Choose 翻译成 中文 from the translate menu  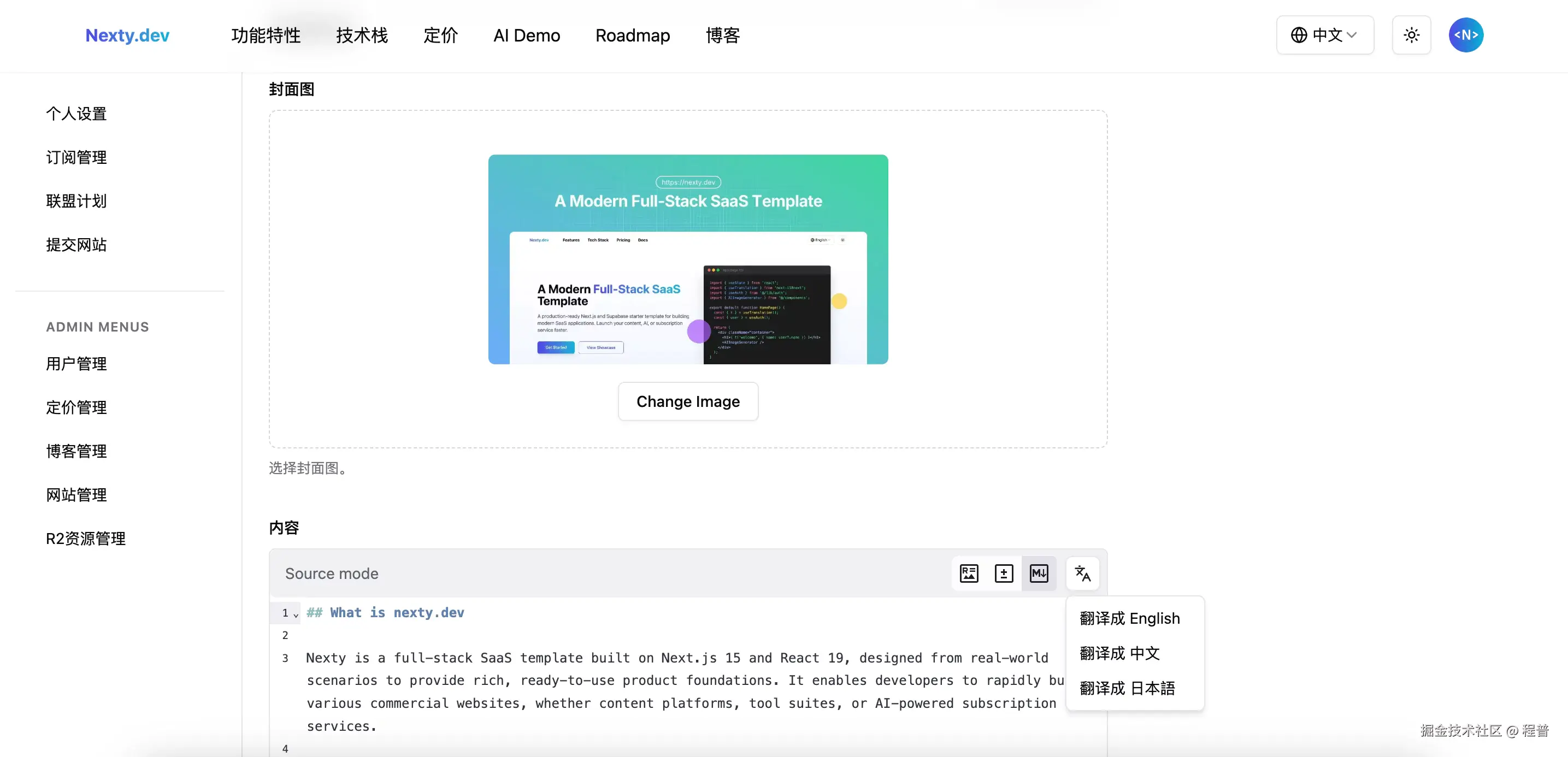click(1119, 653)
